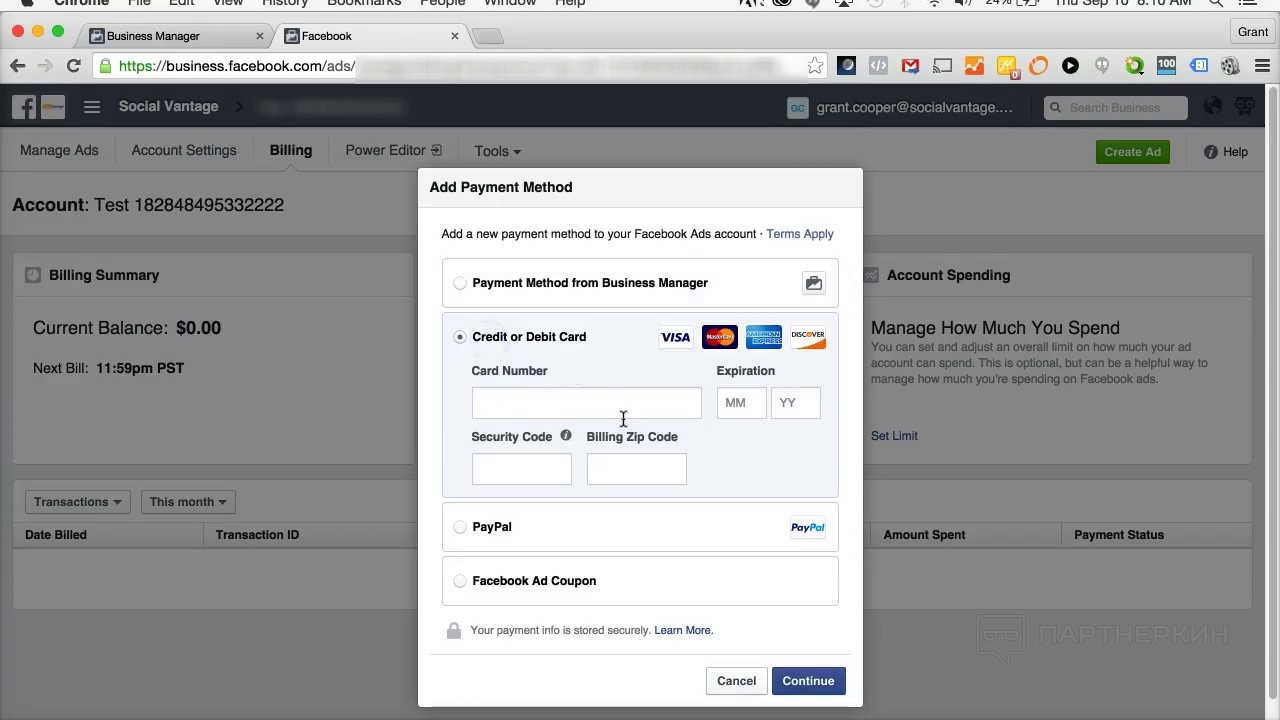This screenshot has width=1280, height=720.
Task: Click the PayPal logo in dialog
Action: (x=808, y=527)
